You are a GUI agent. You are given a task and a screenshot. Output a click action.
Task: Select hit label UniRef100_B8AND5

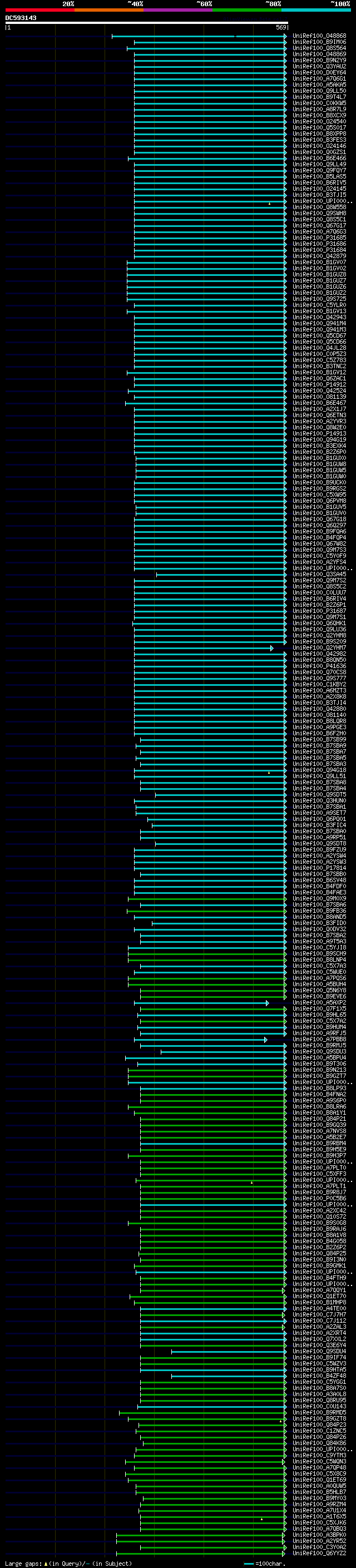click(319, 917)
